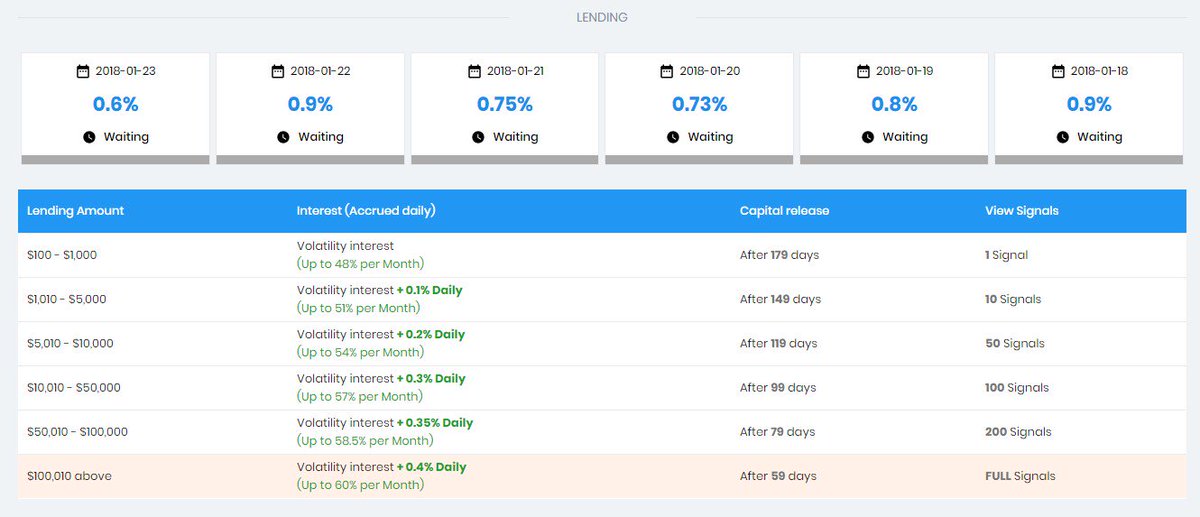Click the 2018-01-20 date label

[x=710, y=71]
